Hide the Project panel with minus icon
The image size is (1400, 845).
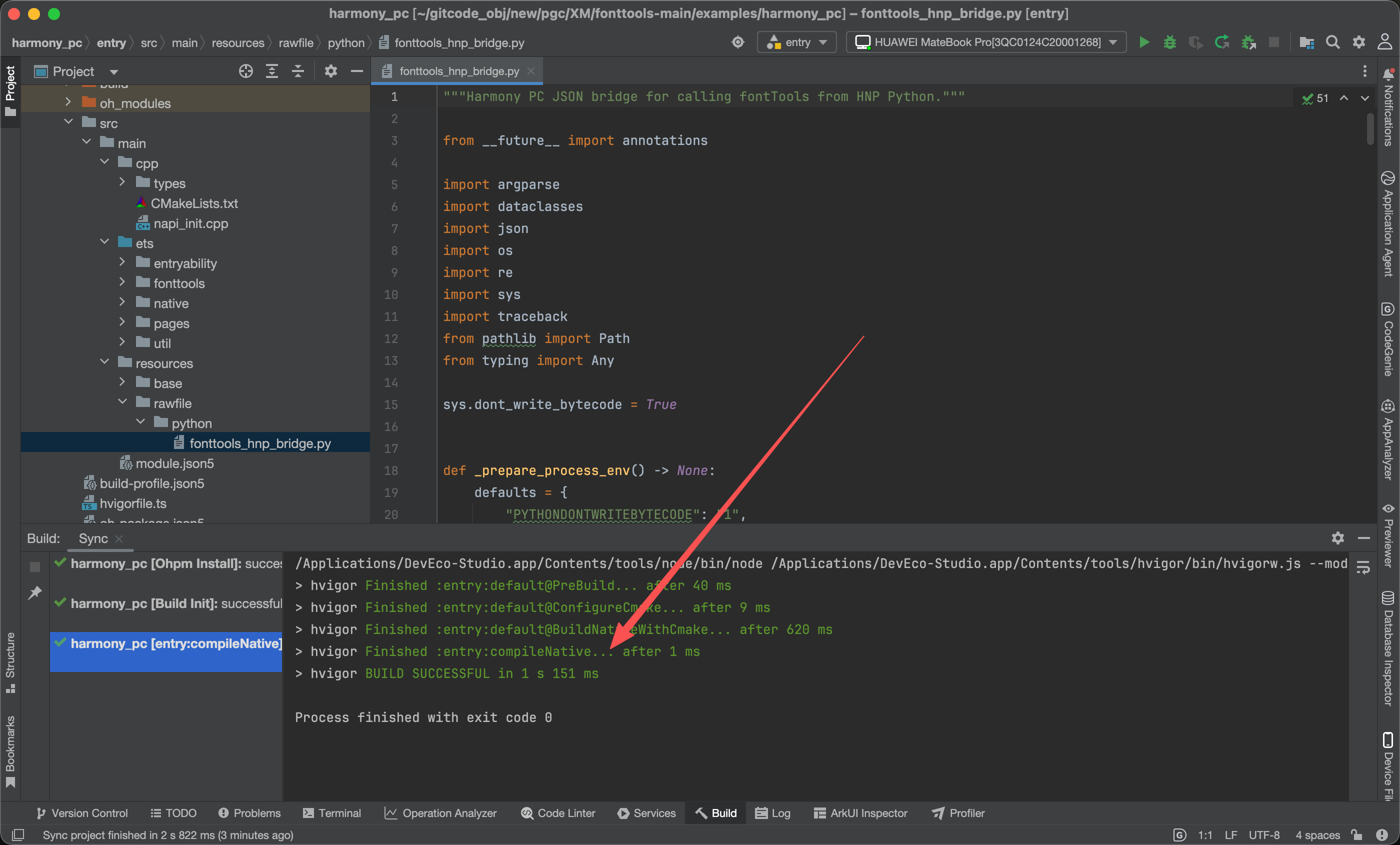[x=357, y=71]
